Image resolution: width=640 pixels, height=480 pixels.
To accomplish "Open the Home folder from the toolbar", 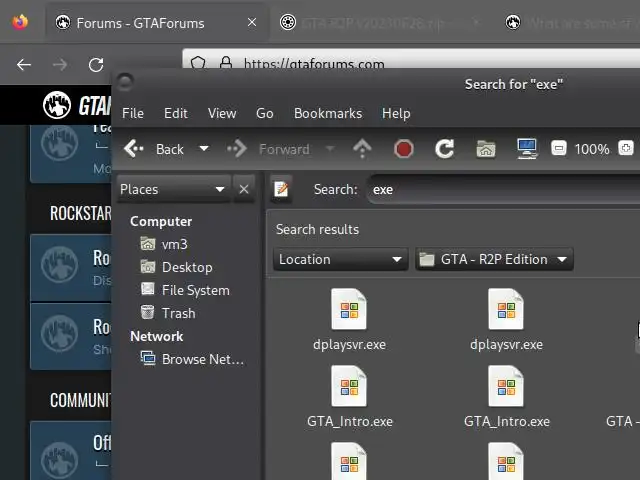I will [x=486, y=149].
